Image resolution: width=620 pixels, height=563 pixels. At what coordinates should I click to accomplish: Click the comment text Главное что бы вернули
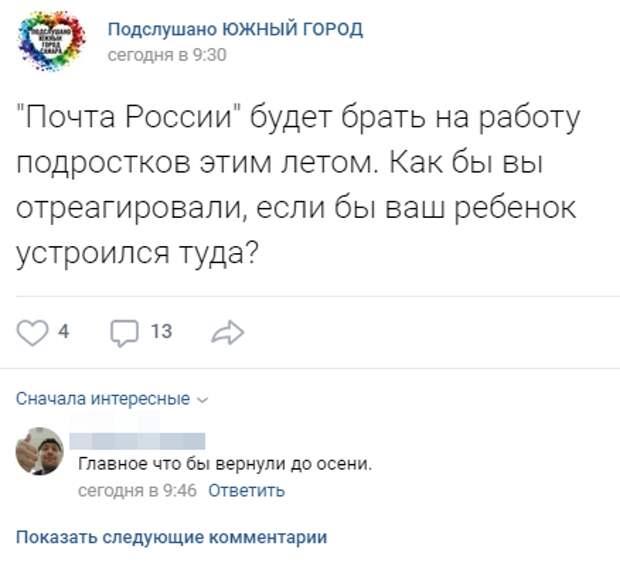point(225,465)
